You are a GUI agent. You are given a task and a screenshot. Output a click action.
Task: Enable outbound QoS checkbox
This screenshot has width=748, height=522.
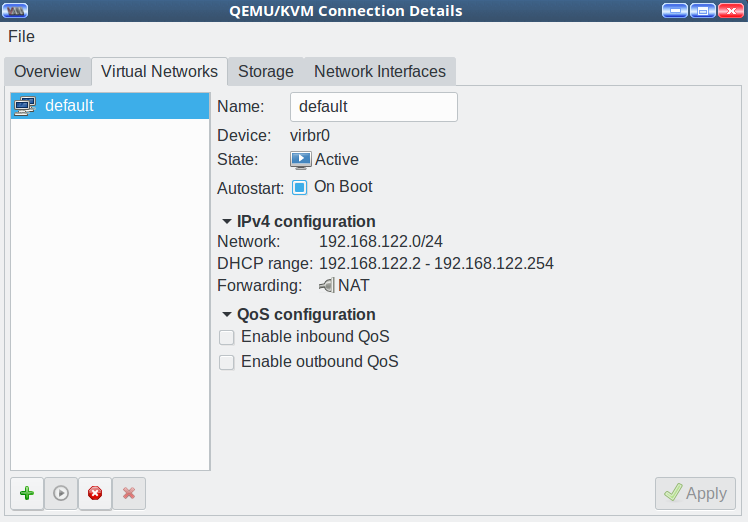pos(227,362)
